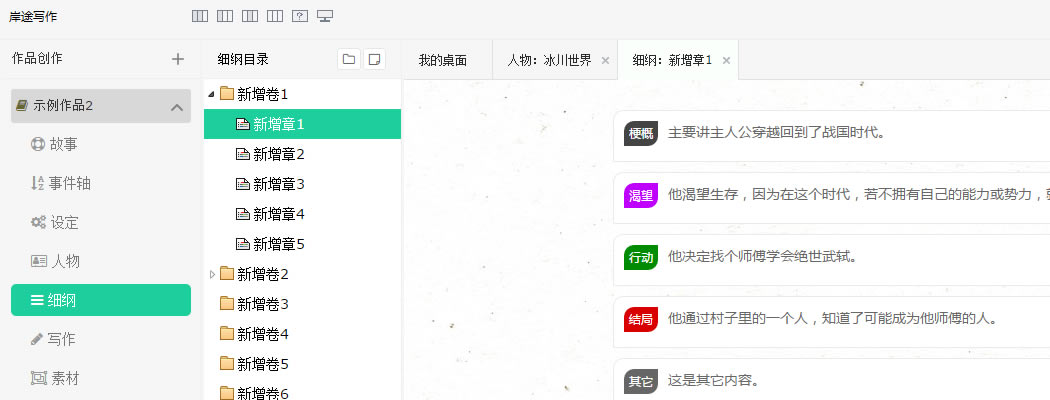This screenshot has width=1050, height=400.
Task: Switch to 人物：冰川世界 tab
Action: coord(550,60)
